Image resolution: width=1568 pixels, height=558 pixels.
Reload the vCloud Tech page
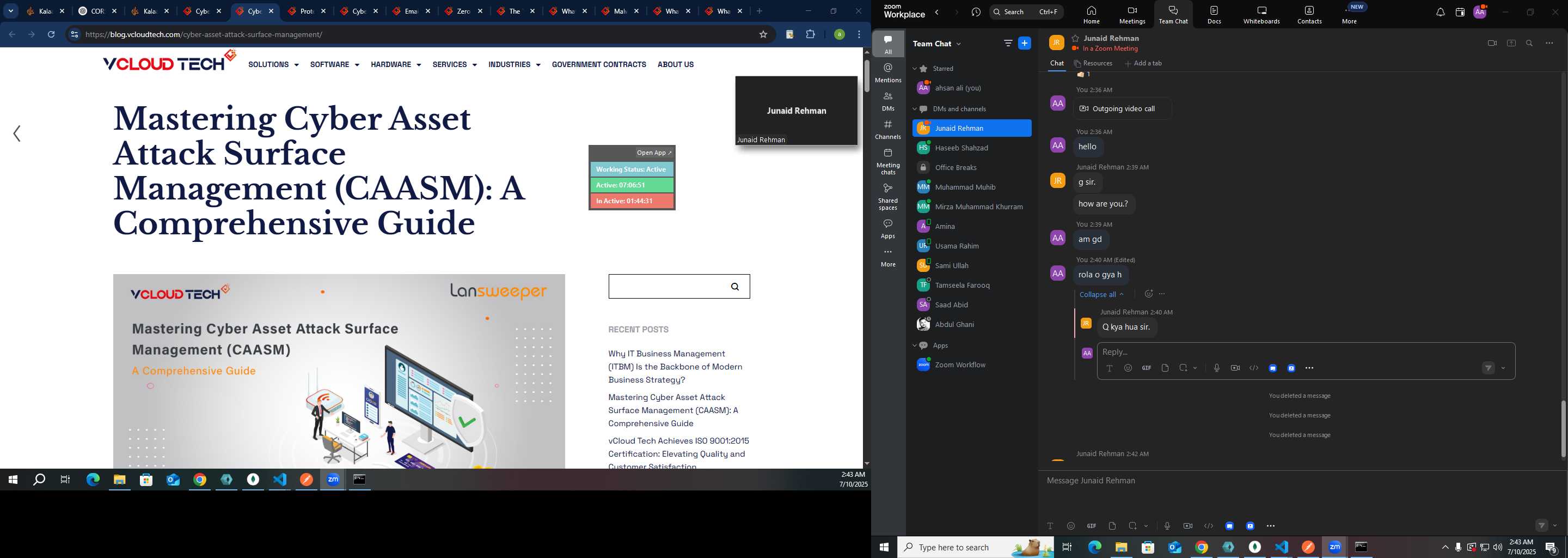click(x=51, y=35)
